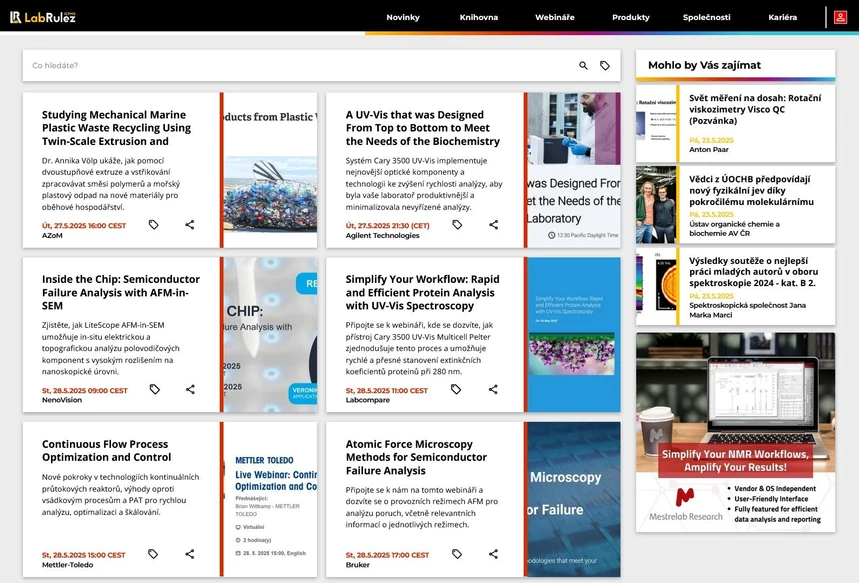This screenshot has width=859, height=583.
Task: Share the NenoVision AFM-in-SEM webinar
Action: click(x=190, y=390)
